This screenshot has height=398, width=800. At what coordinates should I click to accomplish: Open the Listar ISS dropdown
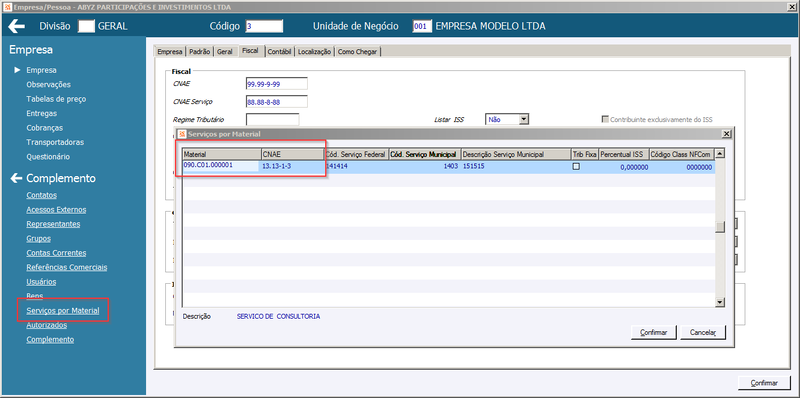[523, 119]
